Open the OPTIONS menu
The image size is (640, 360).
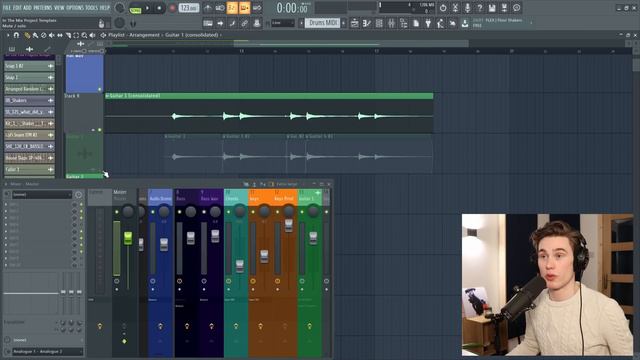[x=75, y=8]
